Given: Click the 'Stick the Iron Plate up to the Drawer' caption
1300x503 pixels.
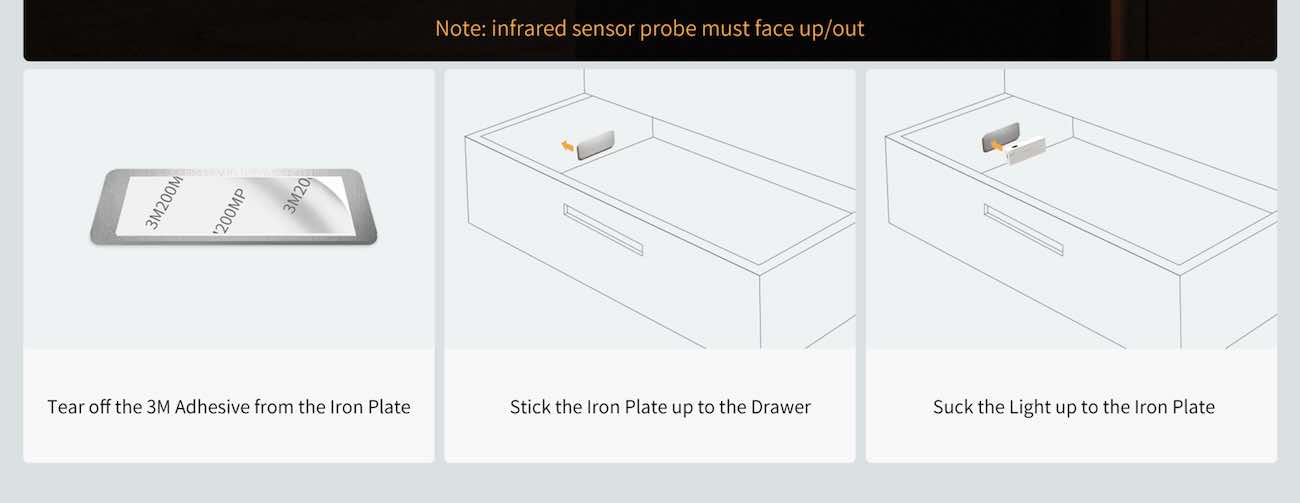Looking at the screenshot, I should [x=660, y=407].
